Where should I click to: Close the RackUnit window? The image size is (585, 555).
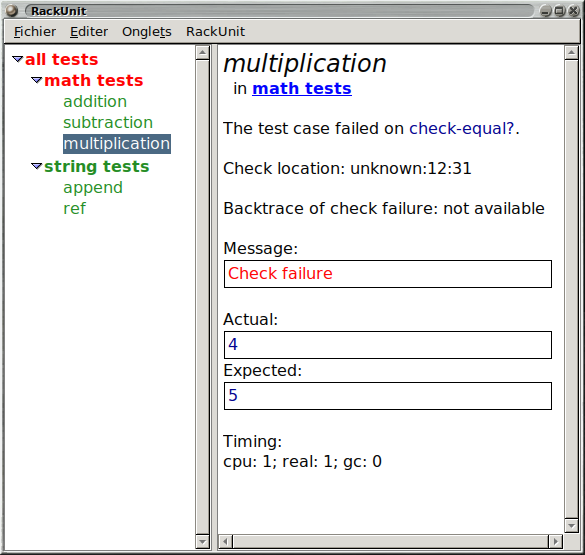pyautogui.click(x=573, y=11)
